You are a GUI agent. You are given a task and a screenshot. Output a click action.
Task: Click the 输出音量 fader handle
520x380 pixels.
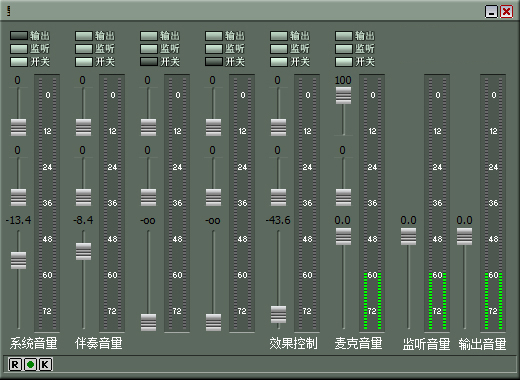click(x=464, y=236)
